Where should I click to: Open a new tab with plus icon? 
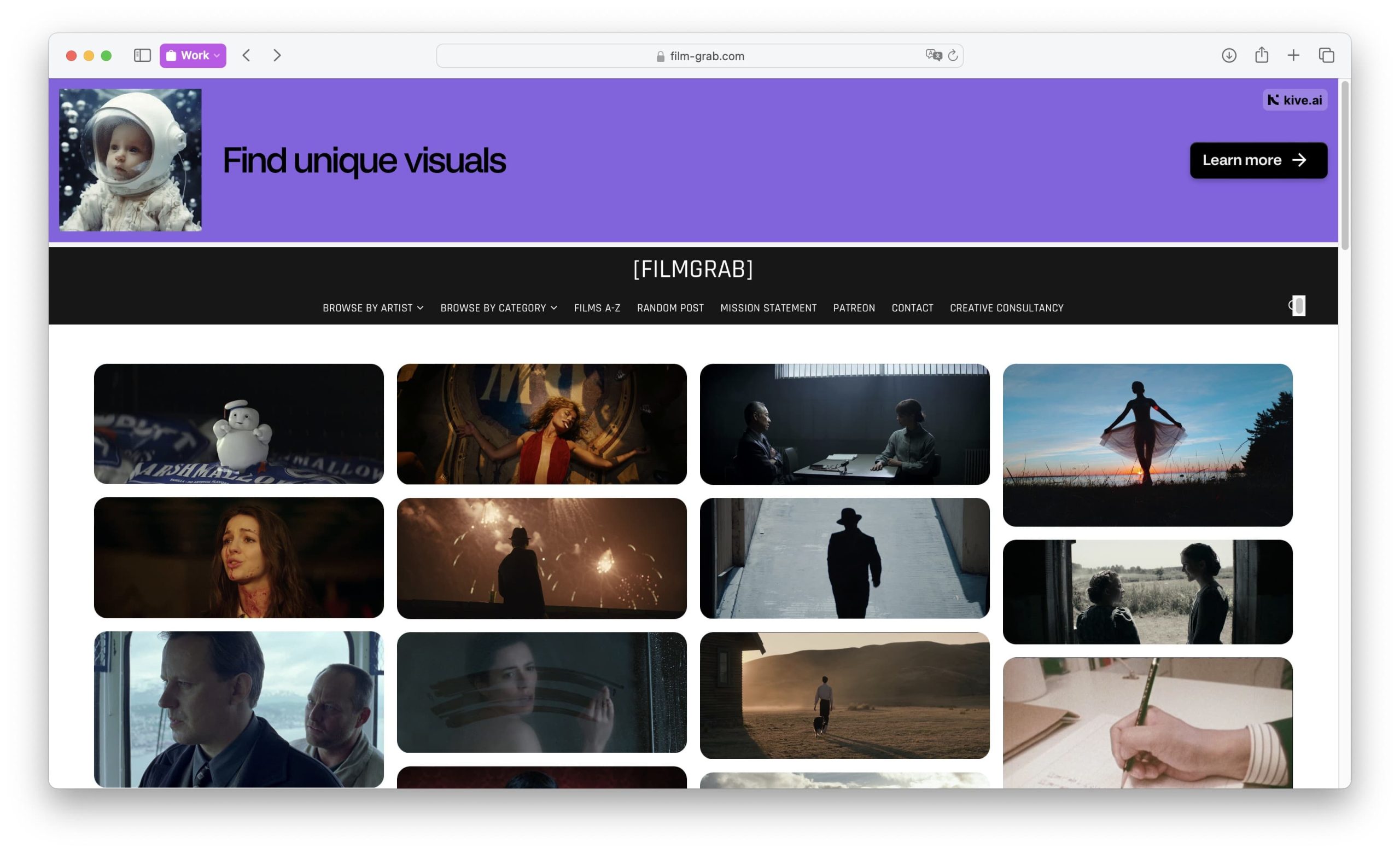pos(1294,55)
